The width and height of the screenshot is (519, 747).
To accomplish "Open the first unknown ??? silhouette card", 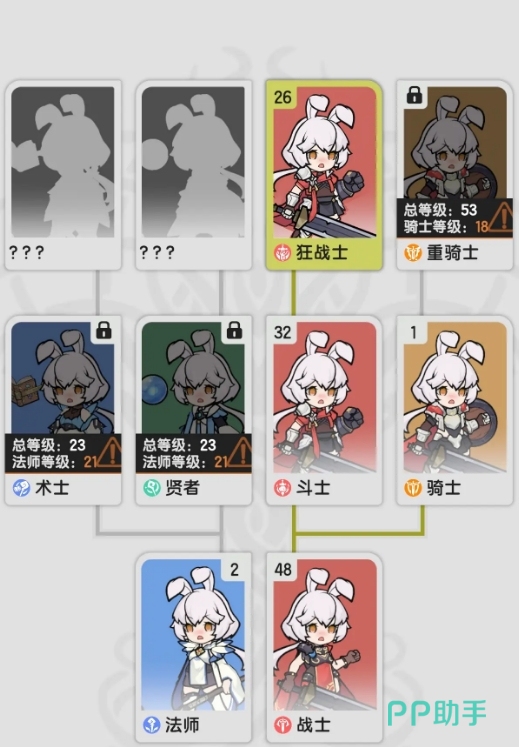I will (x=63, y=175).
